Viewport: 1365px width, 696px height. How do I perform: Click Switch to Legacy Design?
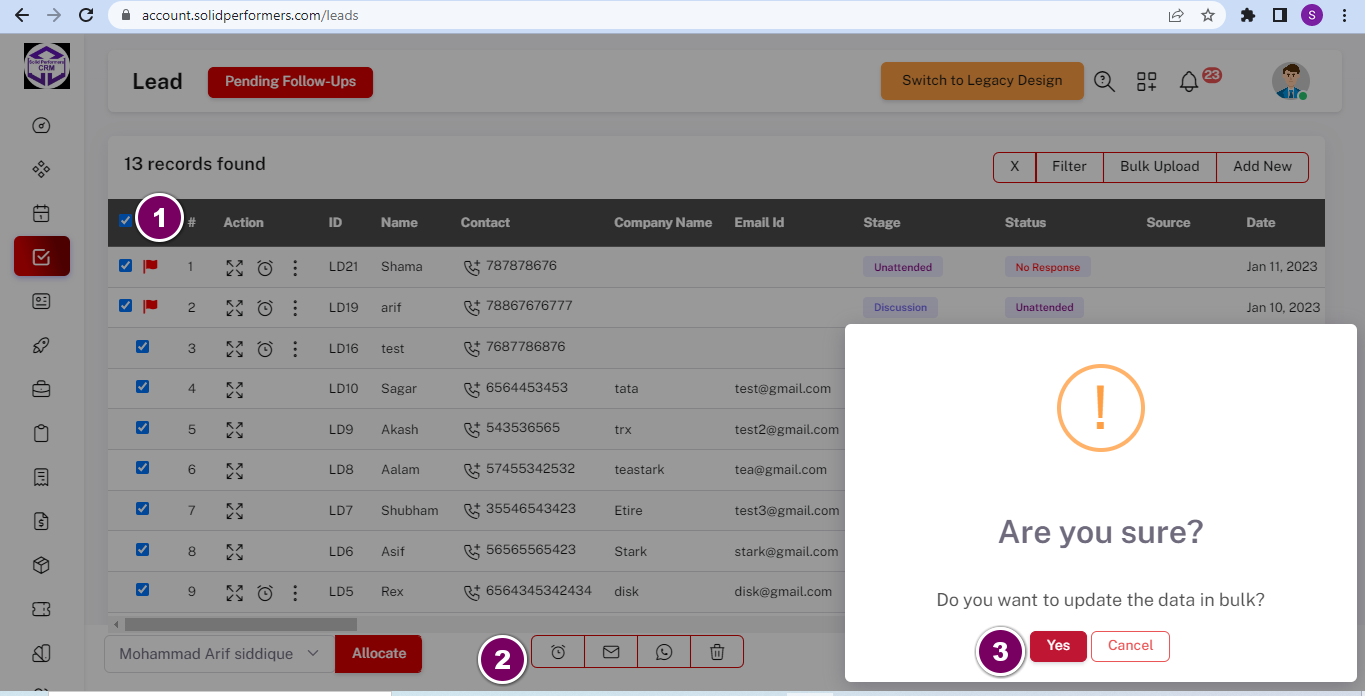[x=982, y=81]
